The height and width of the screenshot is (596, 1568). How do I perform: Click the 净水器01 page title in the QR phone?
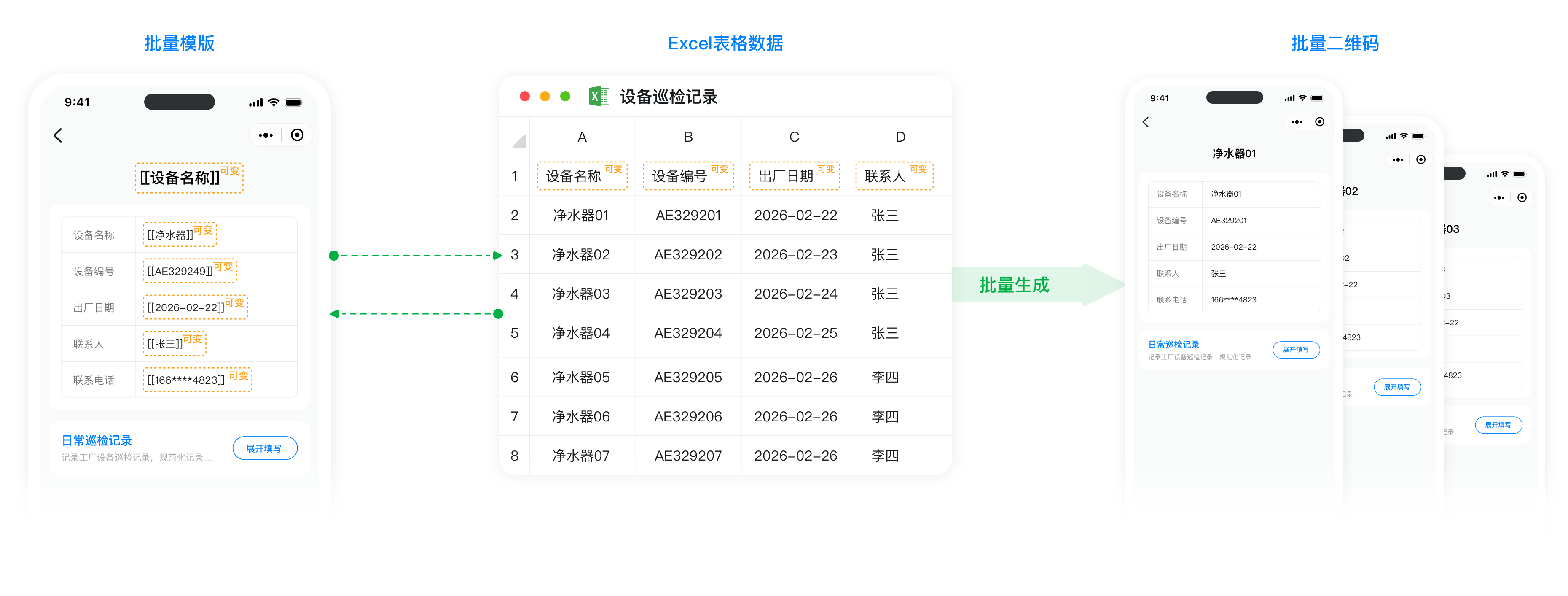tap(1234, 154)
